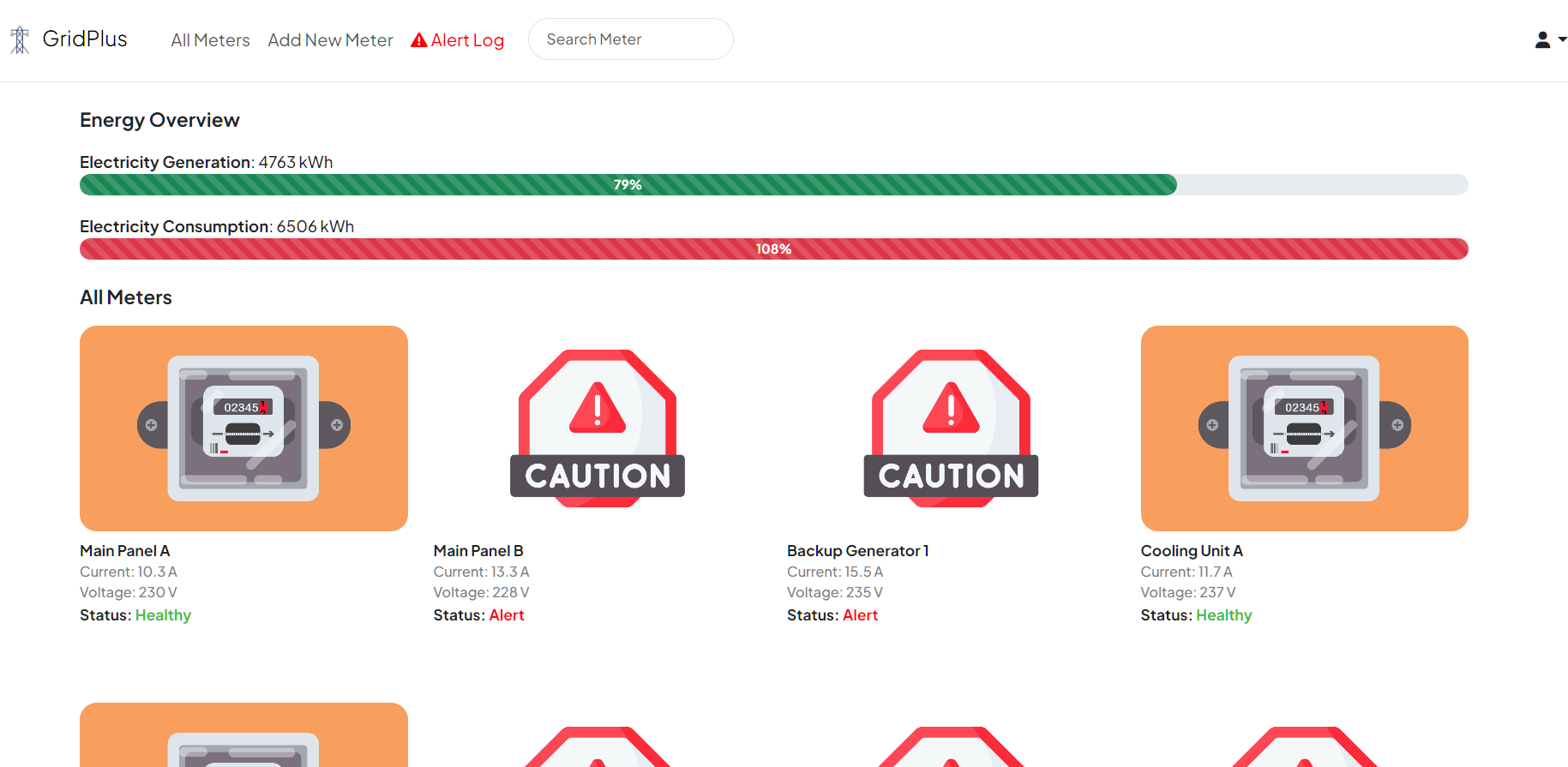Click the Electricity Consumption 108% progress bar
The width and height of the screenshot is (1568, 767).
point(774,249)
